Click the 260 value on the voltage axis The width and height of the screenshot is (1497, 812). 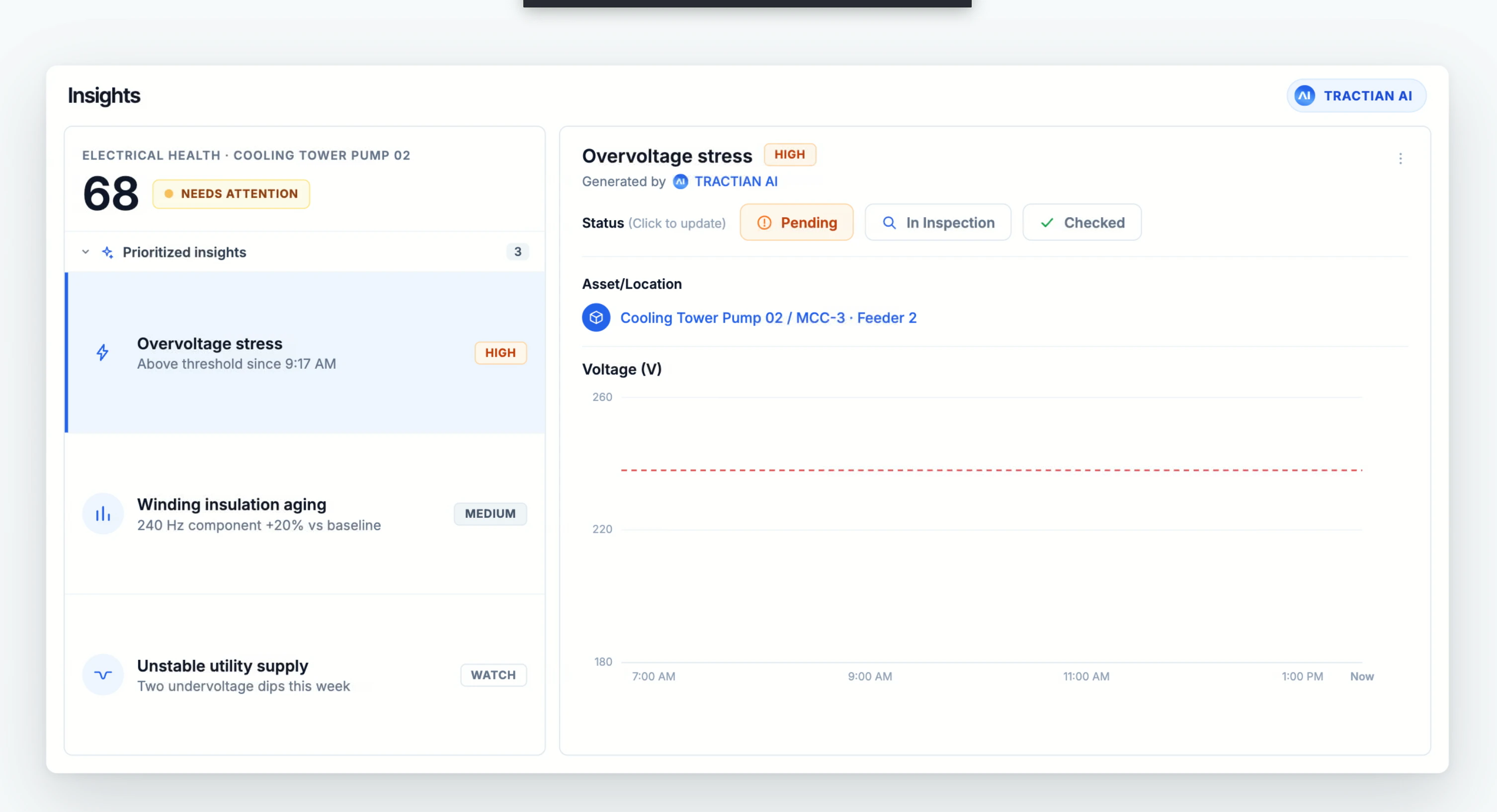coord(602,397)
